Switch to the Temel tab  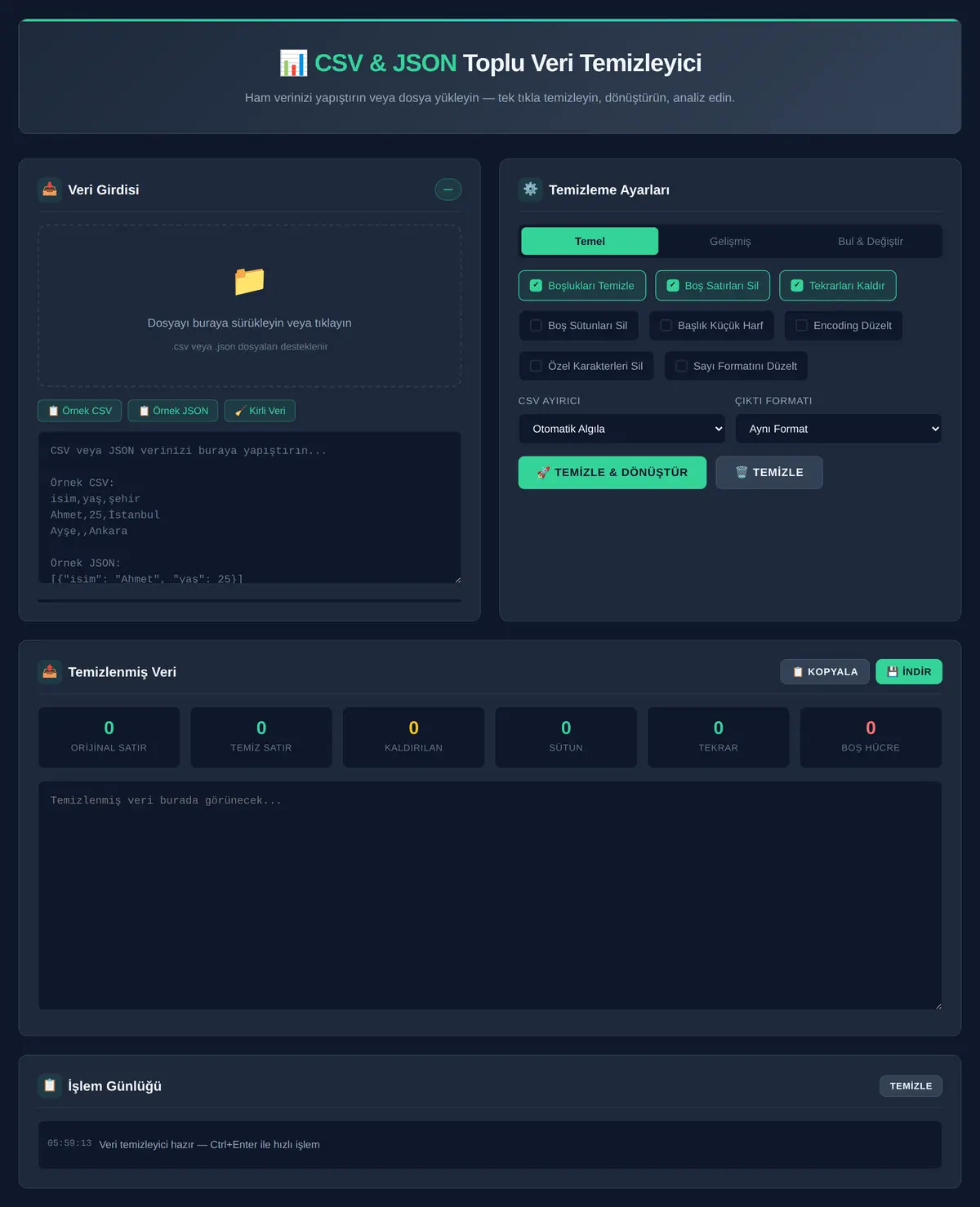[590, 241]
